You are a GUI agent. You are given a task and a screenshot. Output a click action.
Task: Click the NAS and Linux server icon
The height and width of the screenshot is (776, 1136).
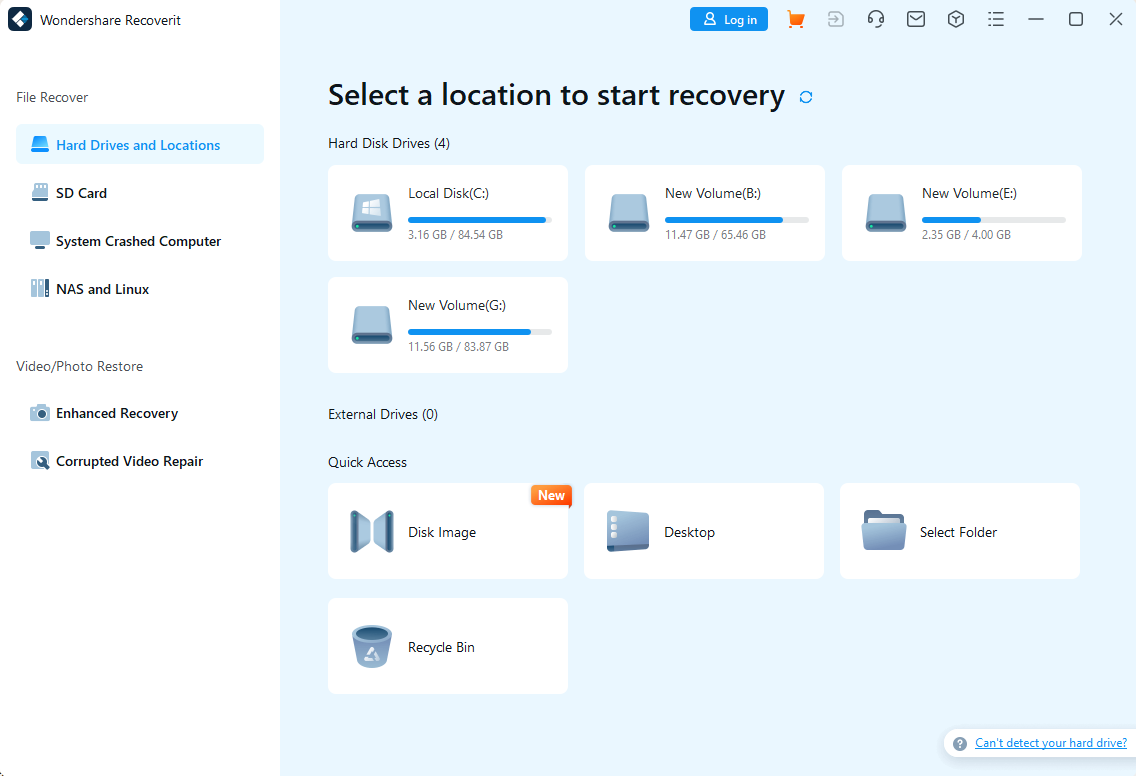pos(40,288)
